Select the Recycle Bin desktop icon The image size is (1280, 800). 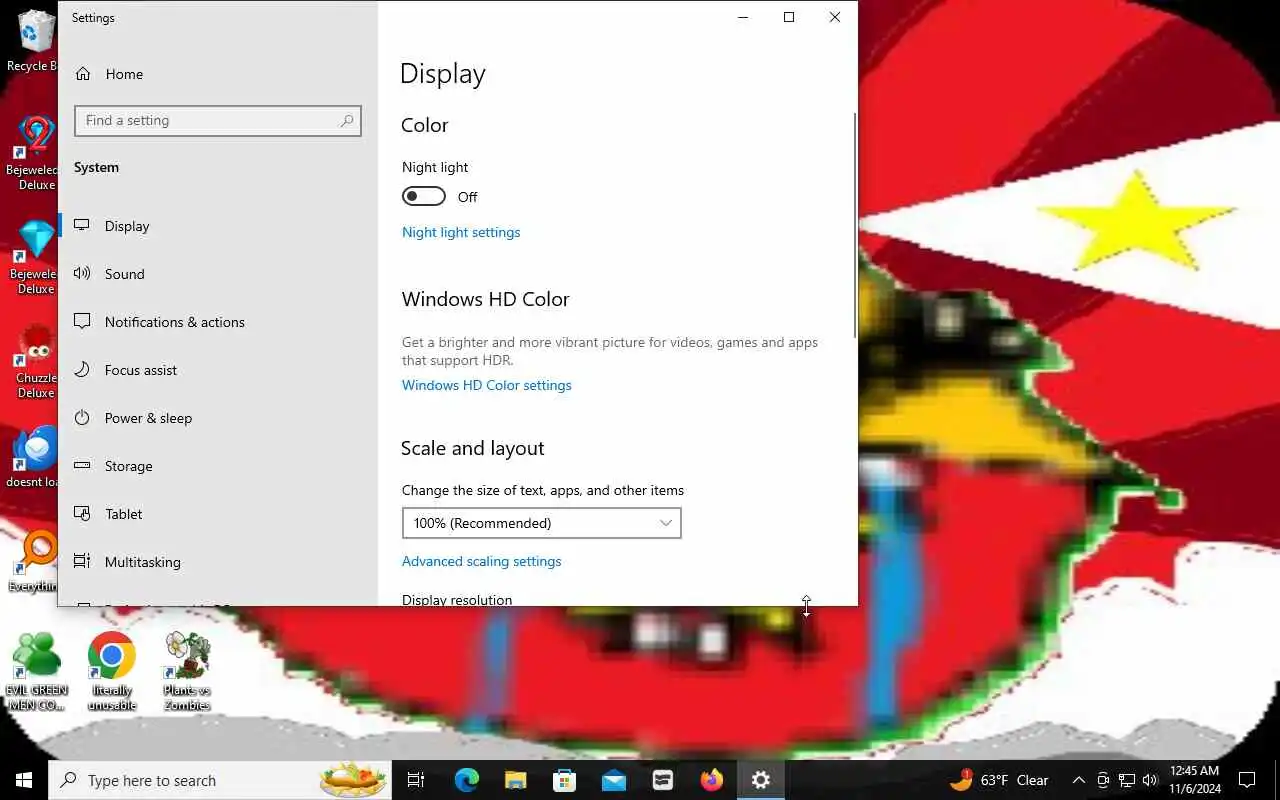[x=33, y=41]
